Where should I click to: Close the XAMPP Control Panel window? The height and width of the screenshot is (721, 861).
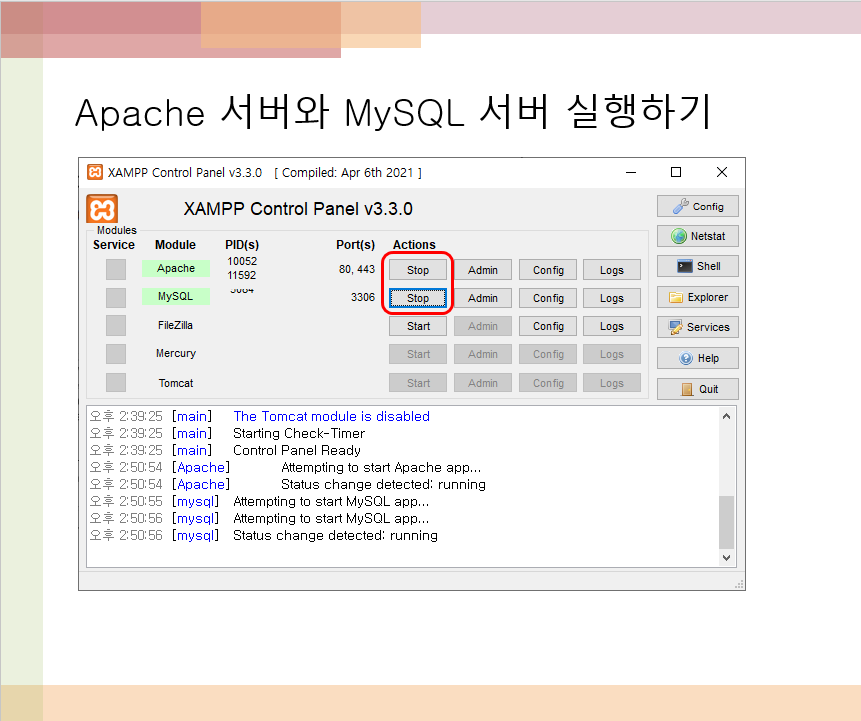coord(722,172)
